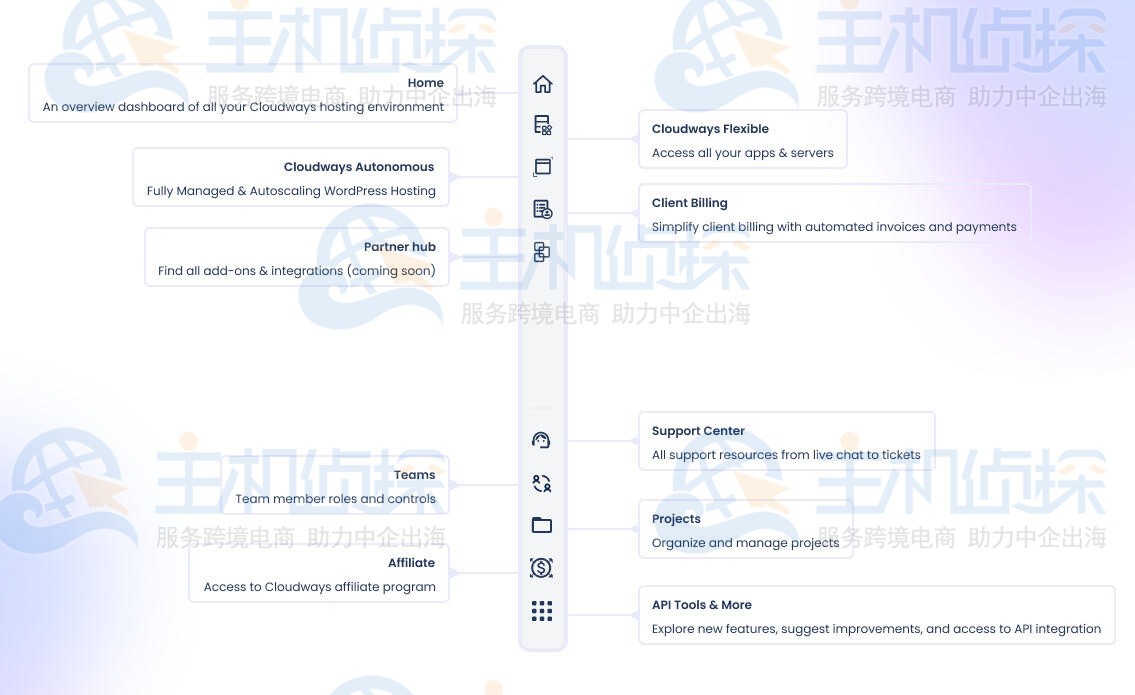Viewport: 1135px width, 695px height.
Task: Open the Cloudways Autonomous sidebar icon
Action: (x=542, y=167)
